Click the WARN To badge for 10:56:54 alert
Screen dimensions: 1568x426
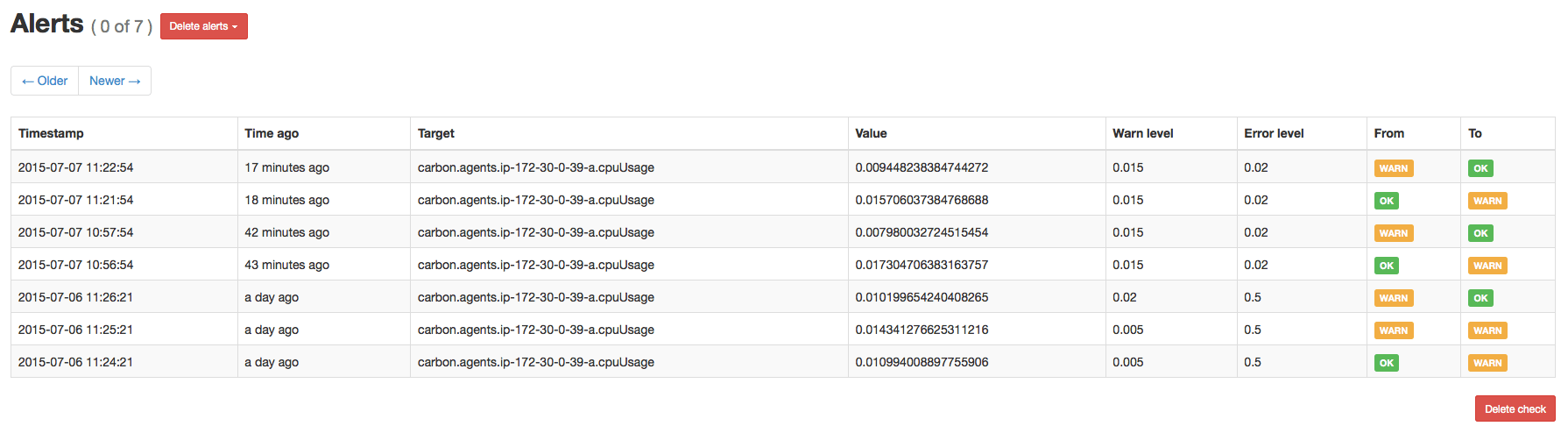click(x=1487, y=266)
